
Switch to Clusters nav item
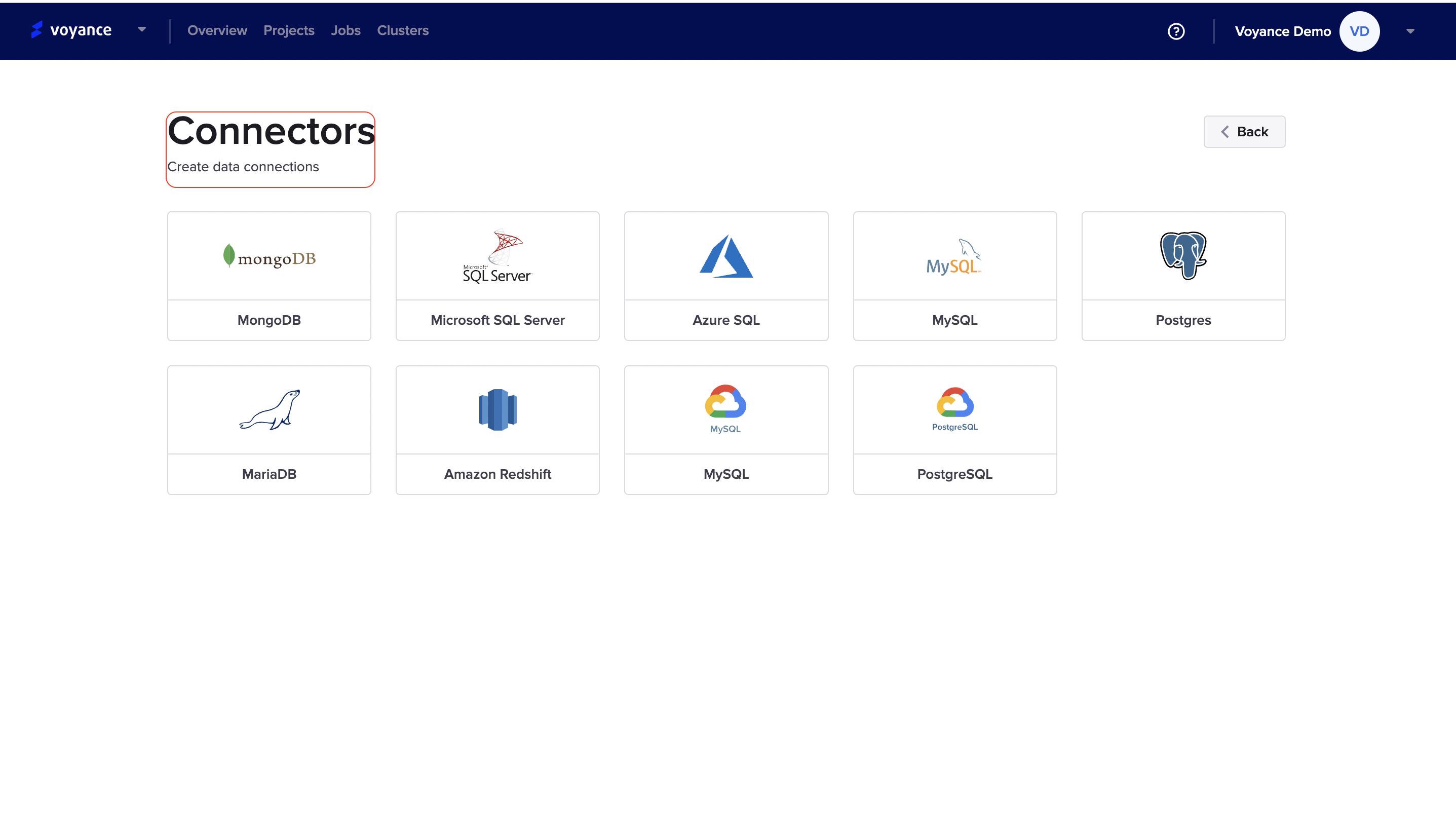click(403, 30)
